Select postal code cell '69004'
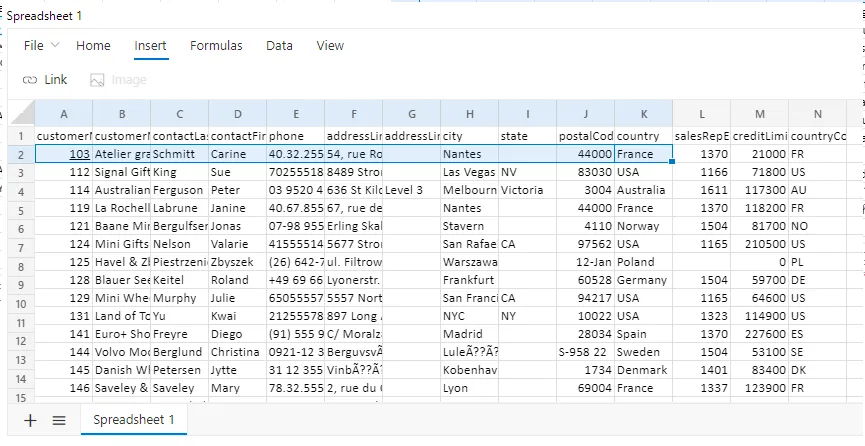The image size is (865, 446). (x=585, y=389)
